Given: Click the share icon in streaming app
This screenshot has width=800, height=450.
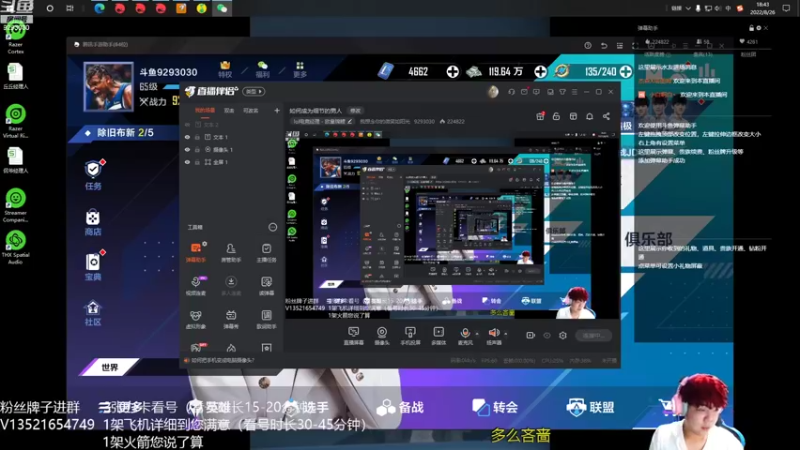Looking at the screenshot, I should (606, 116).
